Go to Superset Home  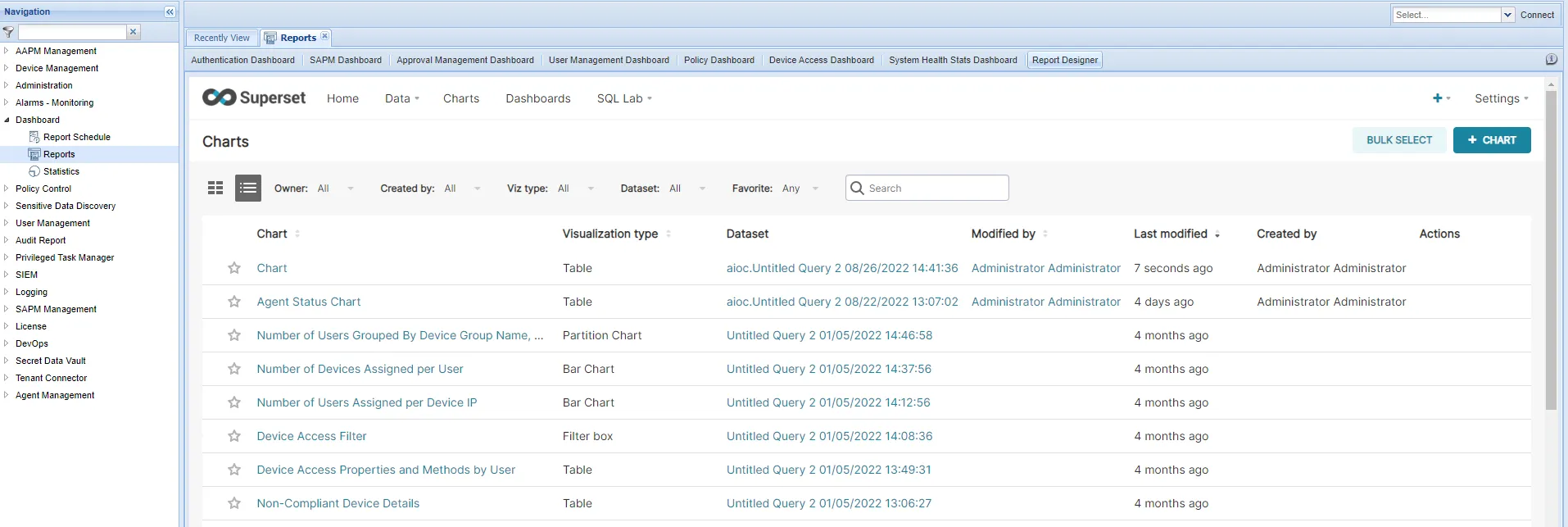[342, 98]
